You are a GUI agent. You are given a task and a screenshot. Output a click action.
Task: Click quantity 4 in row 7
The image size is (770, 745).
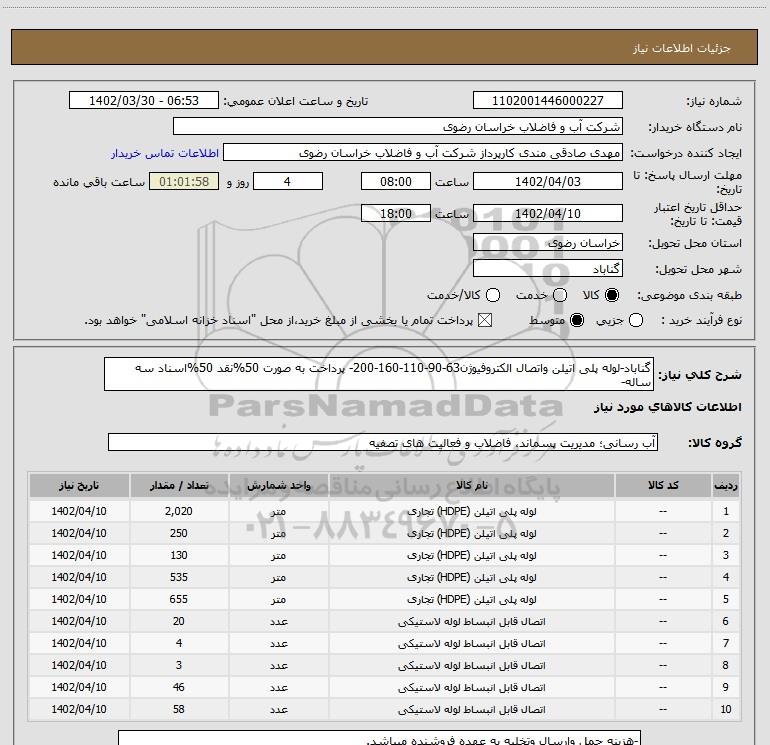[x=179, y=643]
